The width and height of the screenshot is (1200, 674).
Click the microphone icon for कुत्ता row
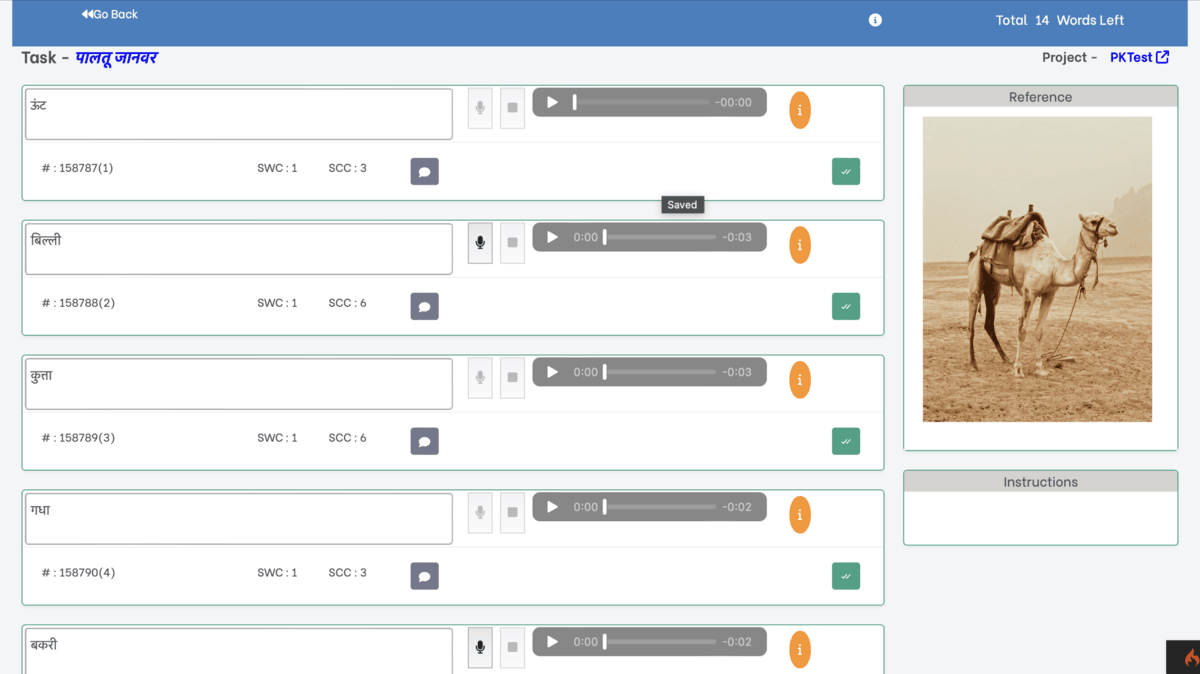coord(480,378)
